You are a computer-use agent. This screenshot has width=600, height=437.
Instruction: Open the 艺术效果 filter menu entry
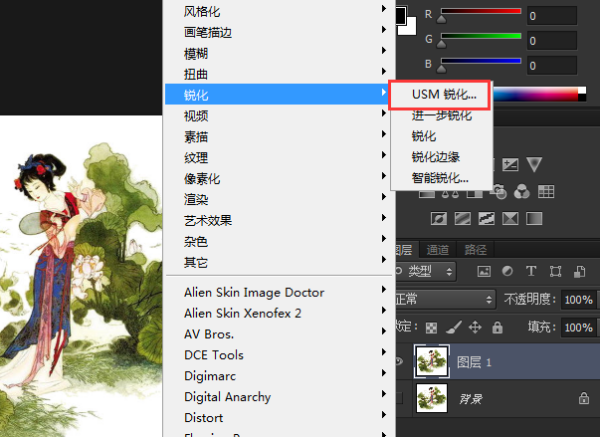[280, 220]
